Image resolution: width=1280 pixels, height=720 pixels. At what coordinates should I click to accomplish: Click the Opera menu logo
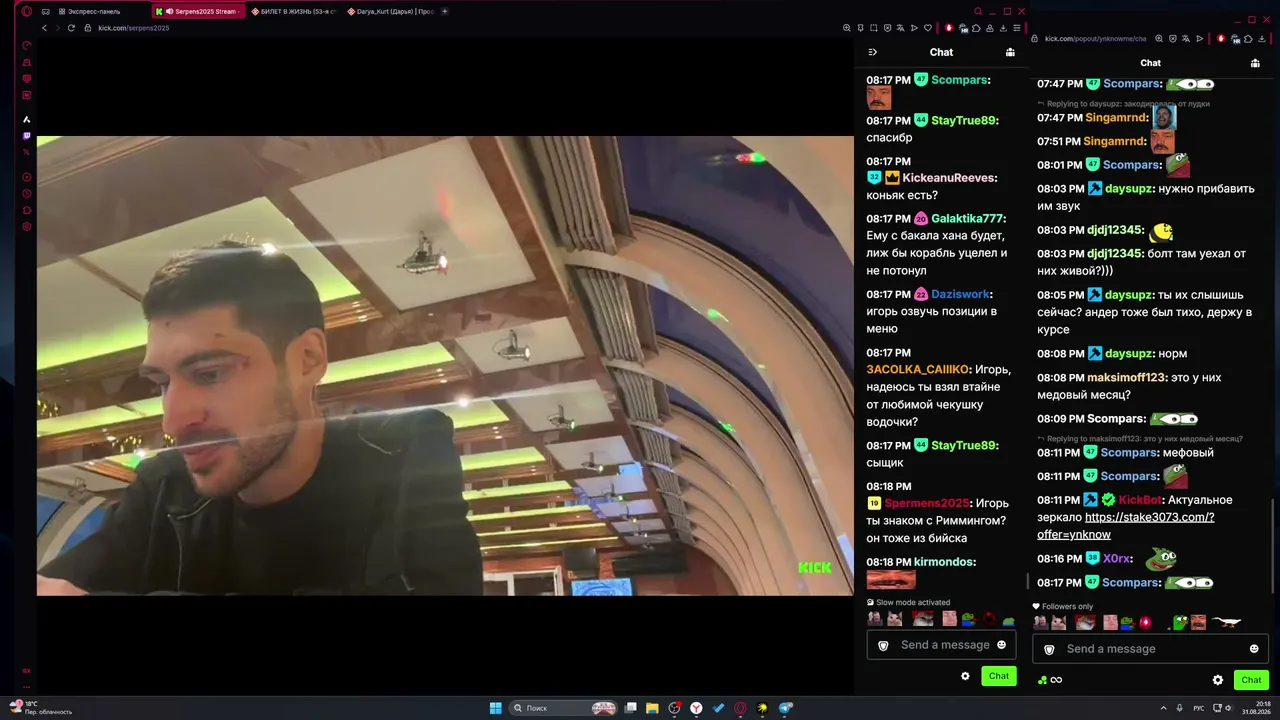[27, 11]
